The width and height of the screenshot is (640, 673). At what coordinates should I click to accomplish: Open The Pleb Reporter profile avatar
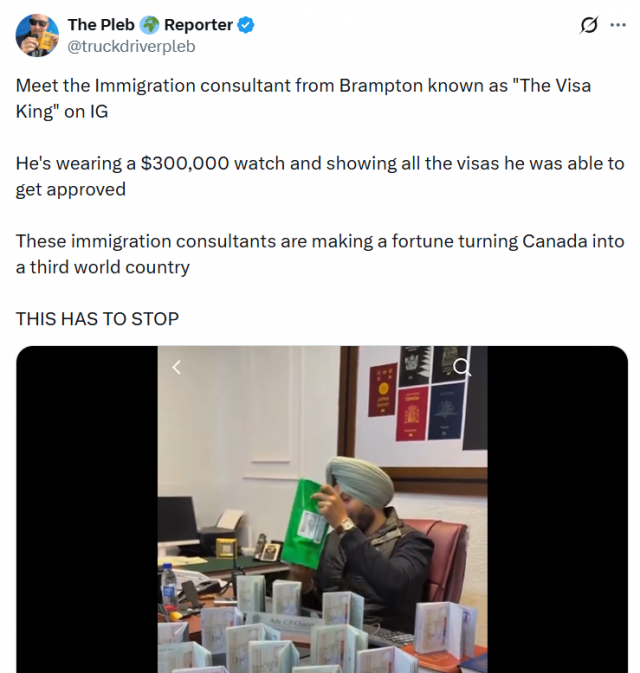37,35
